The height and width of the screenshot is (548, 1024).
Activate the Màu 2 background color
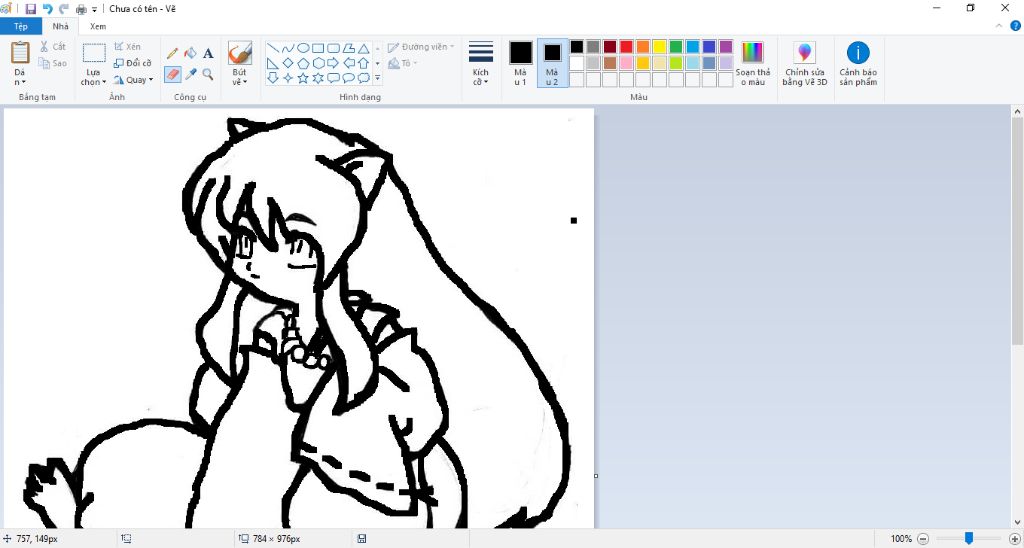(x=552, y=63)
